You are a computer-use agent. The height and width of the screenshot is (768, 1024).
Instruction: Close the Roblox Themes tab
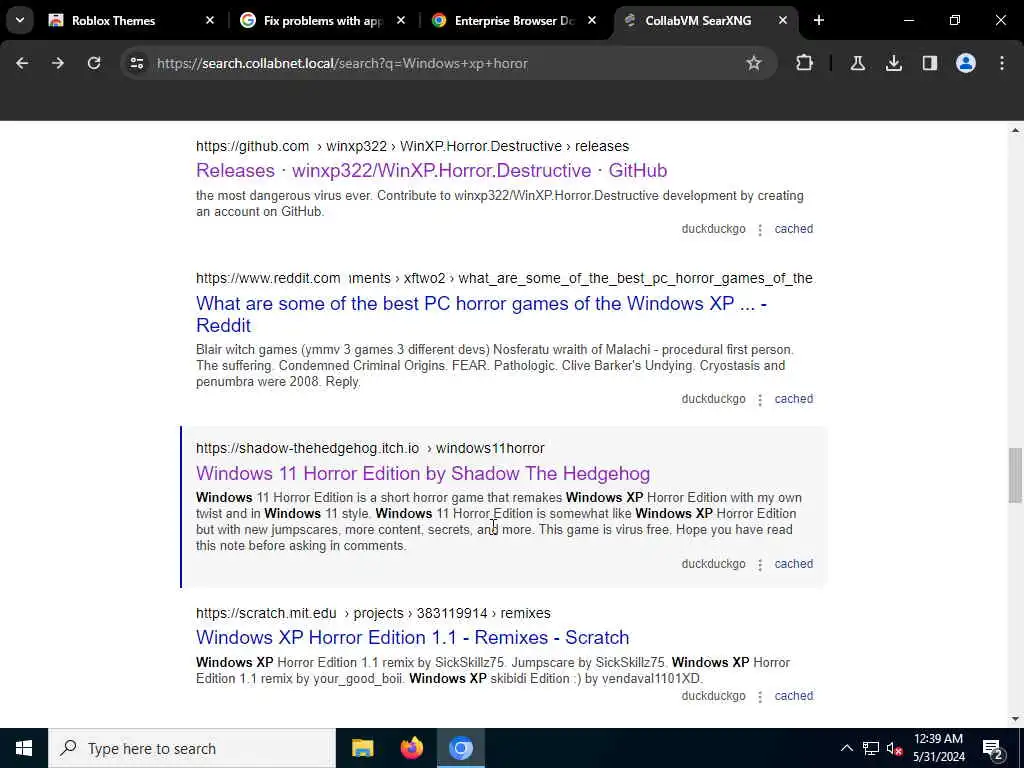210,20
